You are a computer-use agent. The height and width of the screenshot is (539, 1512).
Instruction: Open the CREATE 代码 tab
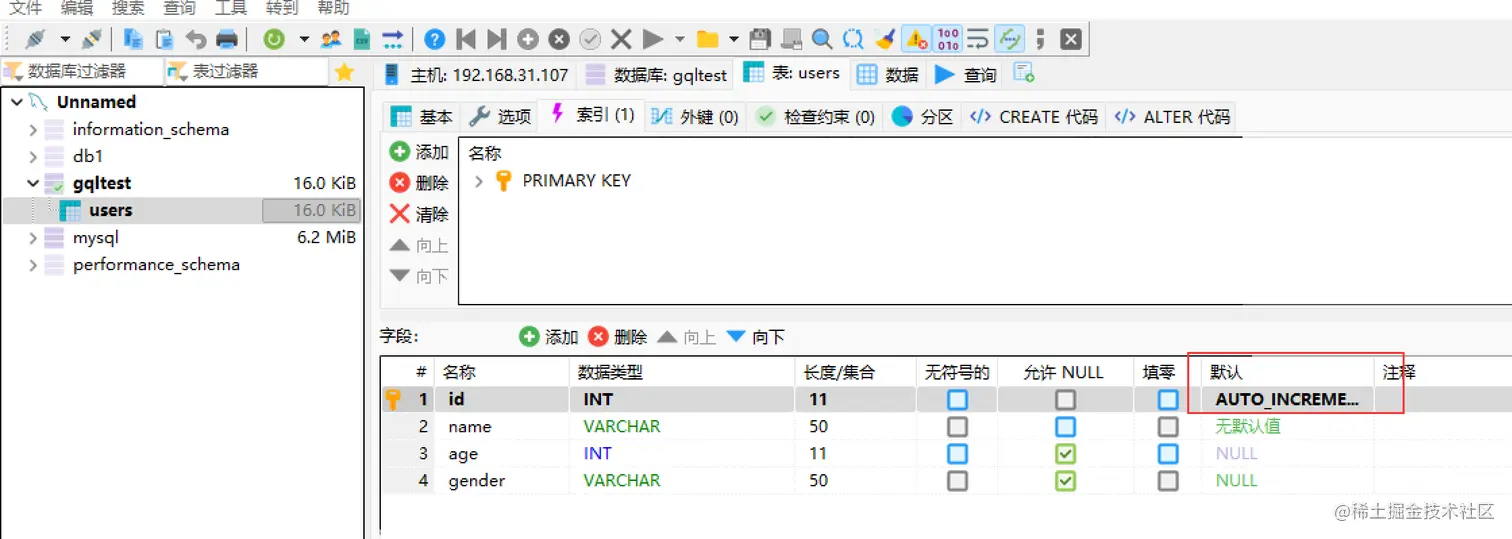coord(1034,117)
